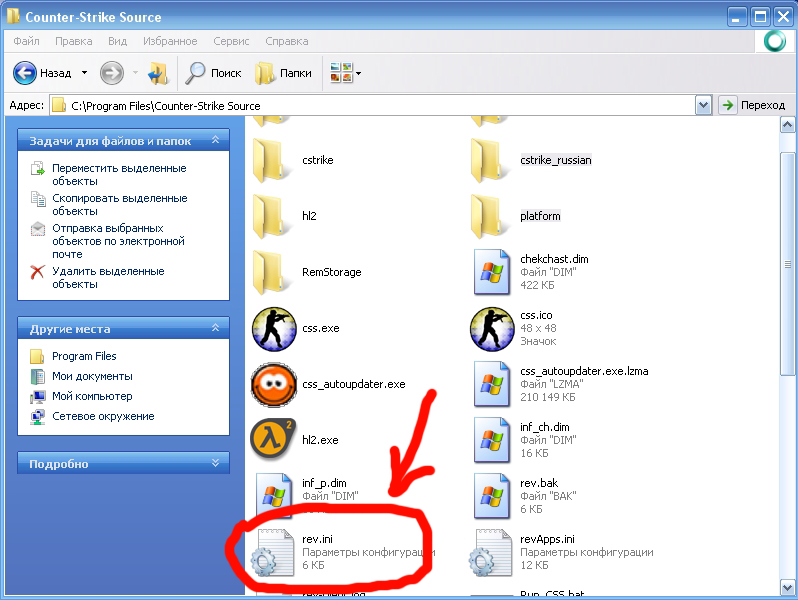Open the Назад history dropdown arrow

[84, 73]
